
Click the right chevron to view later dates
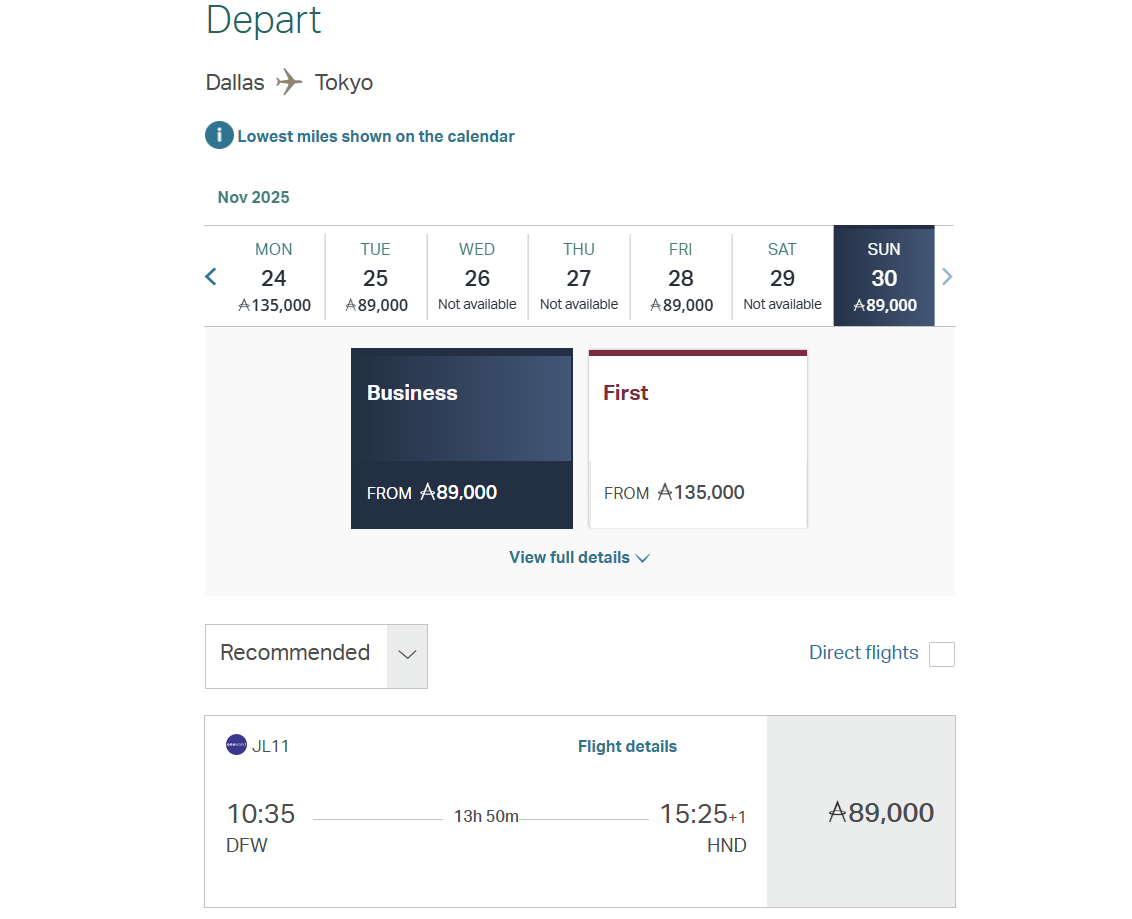point(947,276)
